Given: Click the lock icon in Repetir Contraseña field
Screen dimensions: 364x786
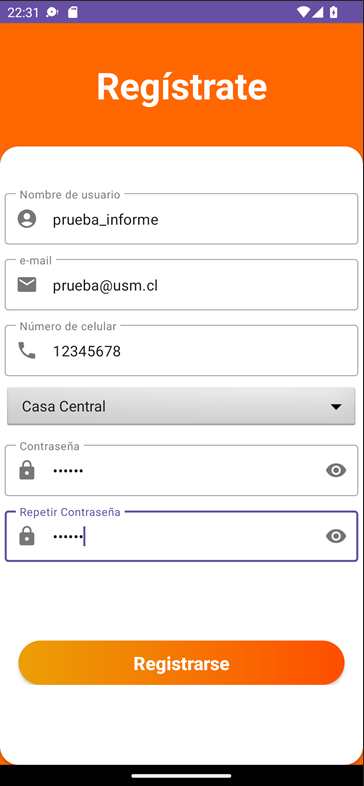Looking at the screenshot, I should coord(27,536).
